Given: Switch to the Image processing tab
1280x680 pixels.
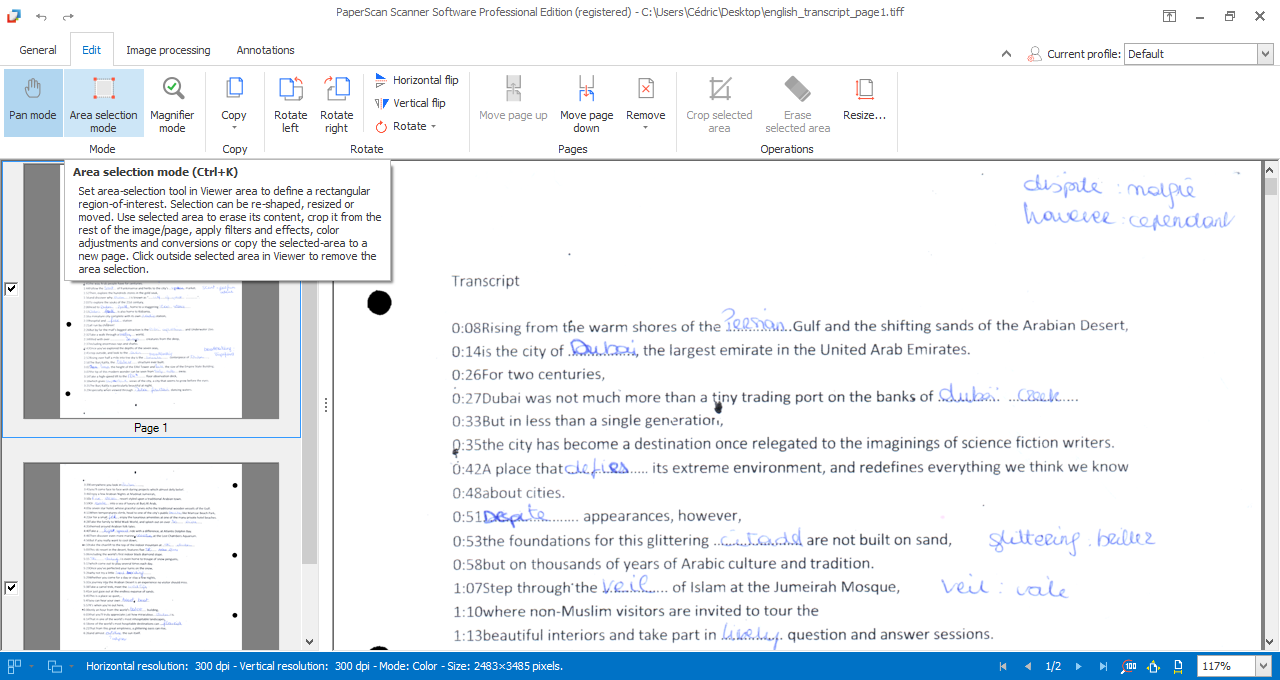Looking at the screenshot, I should pos(168,50).
